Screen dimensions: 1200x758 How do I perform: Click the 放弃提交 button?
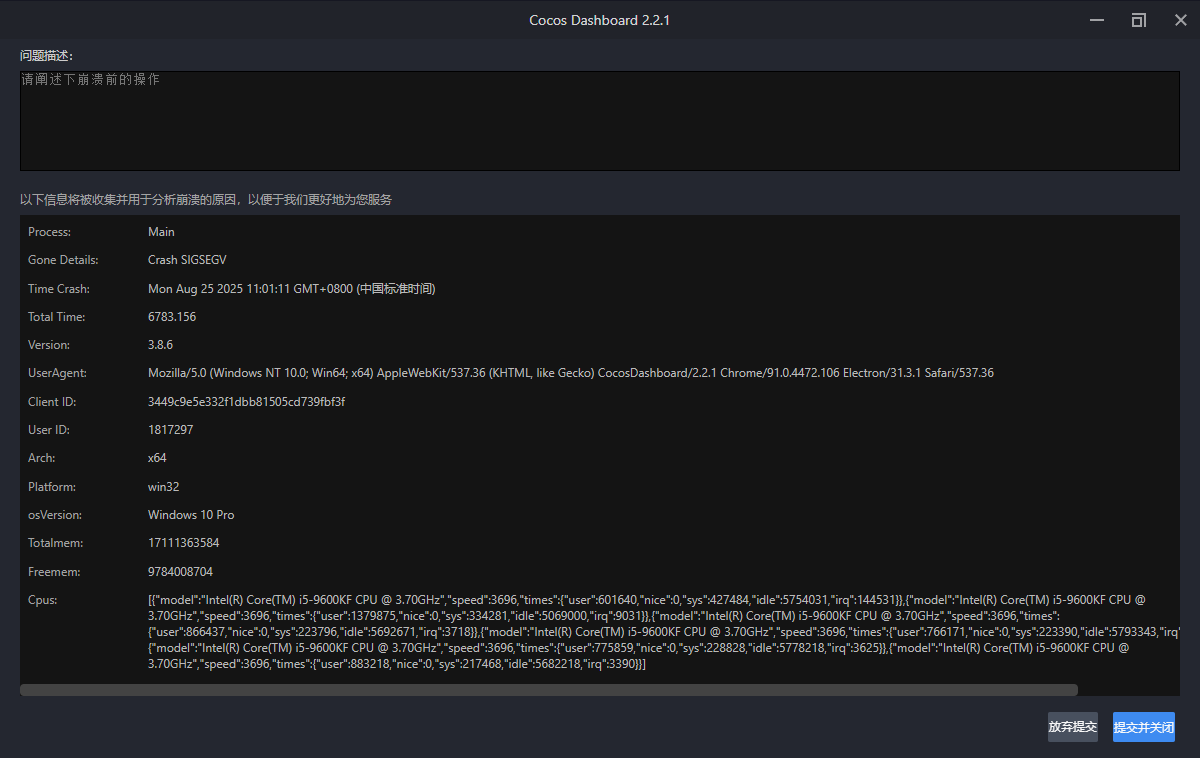point(1073,727)
